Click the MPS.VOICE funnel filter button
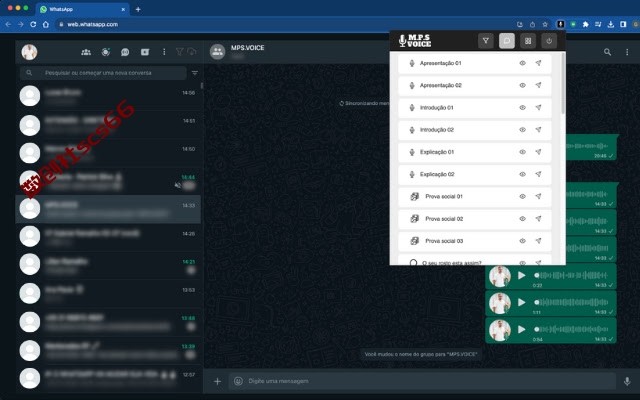 click(x=486, y=41)
